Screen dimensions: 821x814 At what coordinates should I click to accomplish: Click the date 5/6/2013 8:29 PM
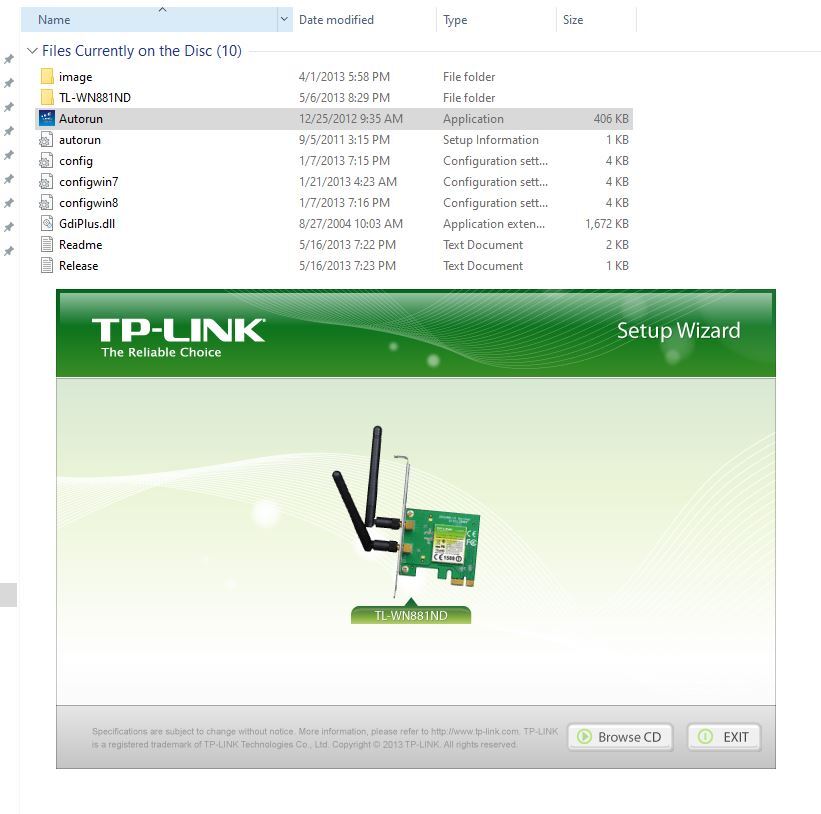tap(345, 98)
